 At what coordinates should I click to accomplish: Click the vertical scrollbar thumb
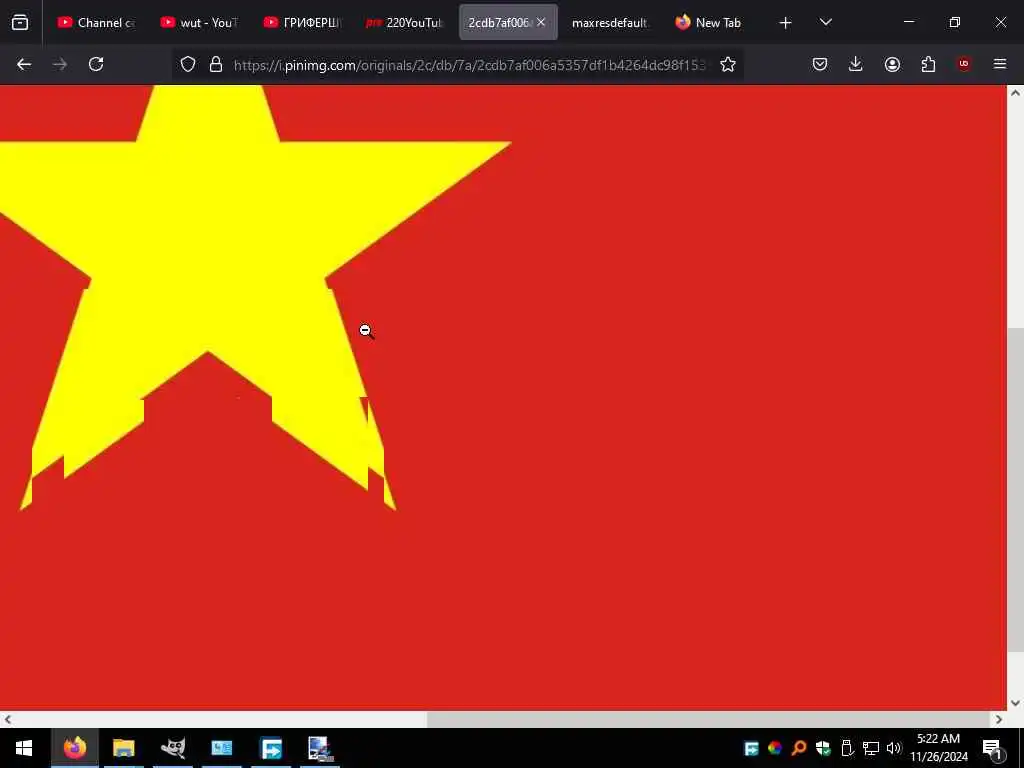1015,489
